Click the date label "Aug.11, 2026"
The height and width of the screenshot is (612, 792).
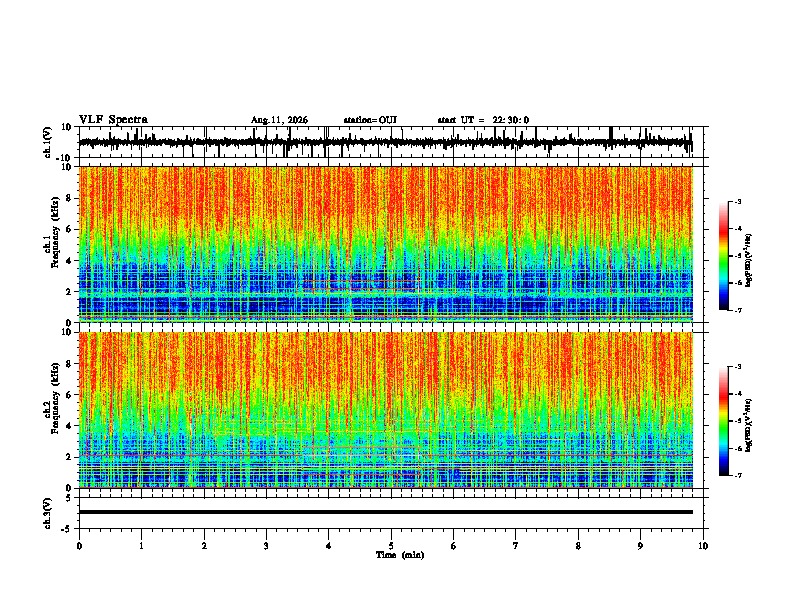[279, 120]
